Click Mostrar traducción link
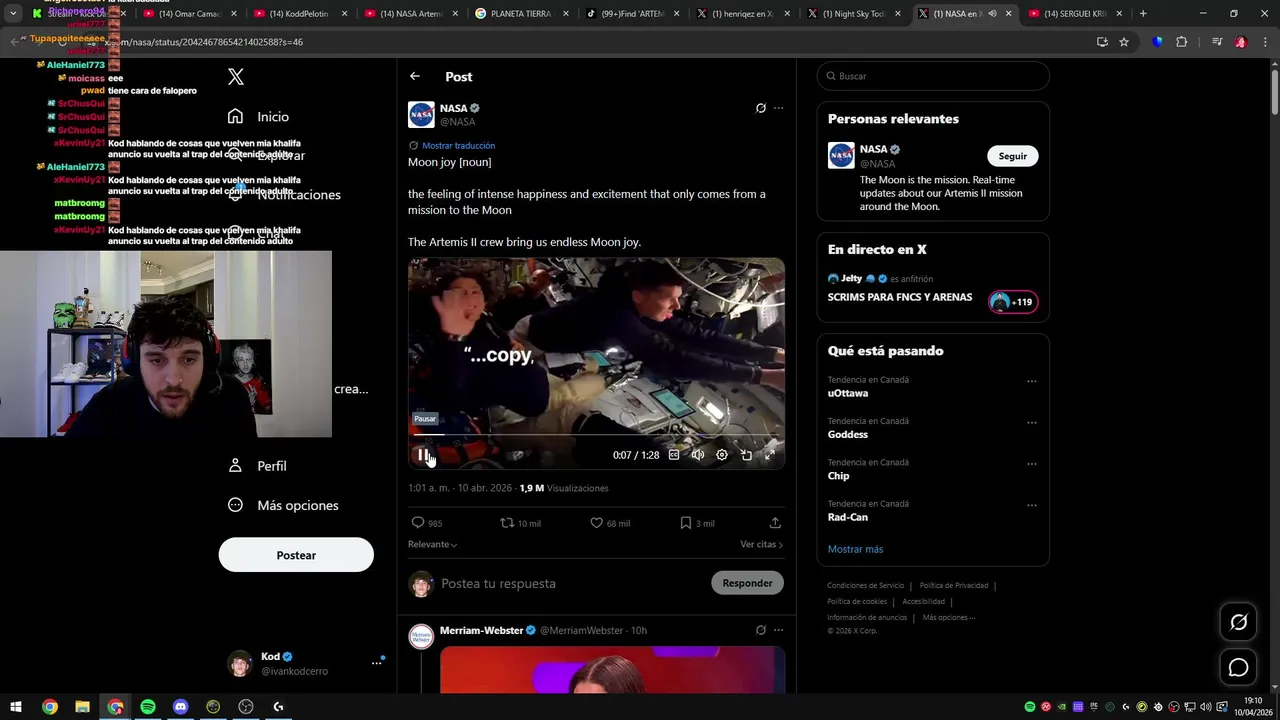This screenshot has height=720, width=1280. (x=458, y=146)
